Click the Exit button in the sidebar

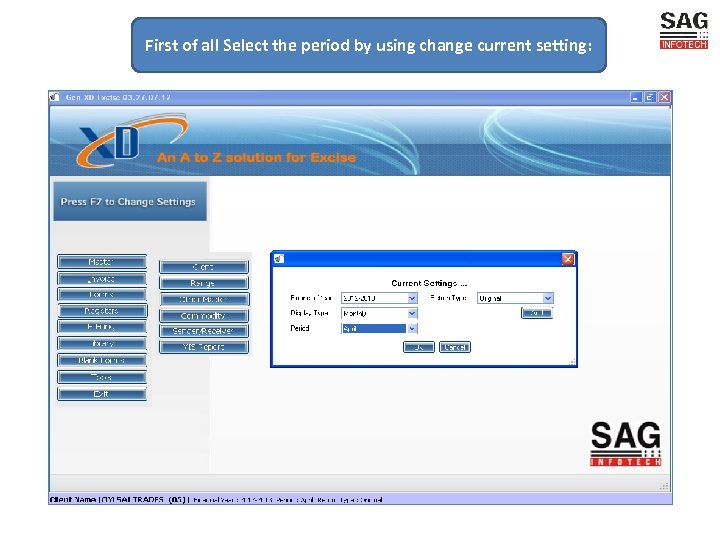coord(102,394)
